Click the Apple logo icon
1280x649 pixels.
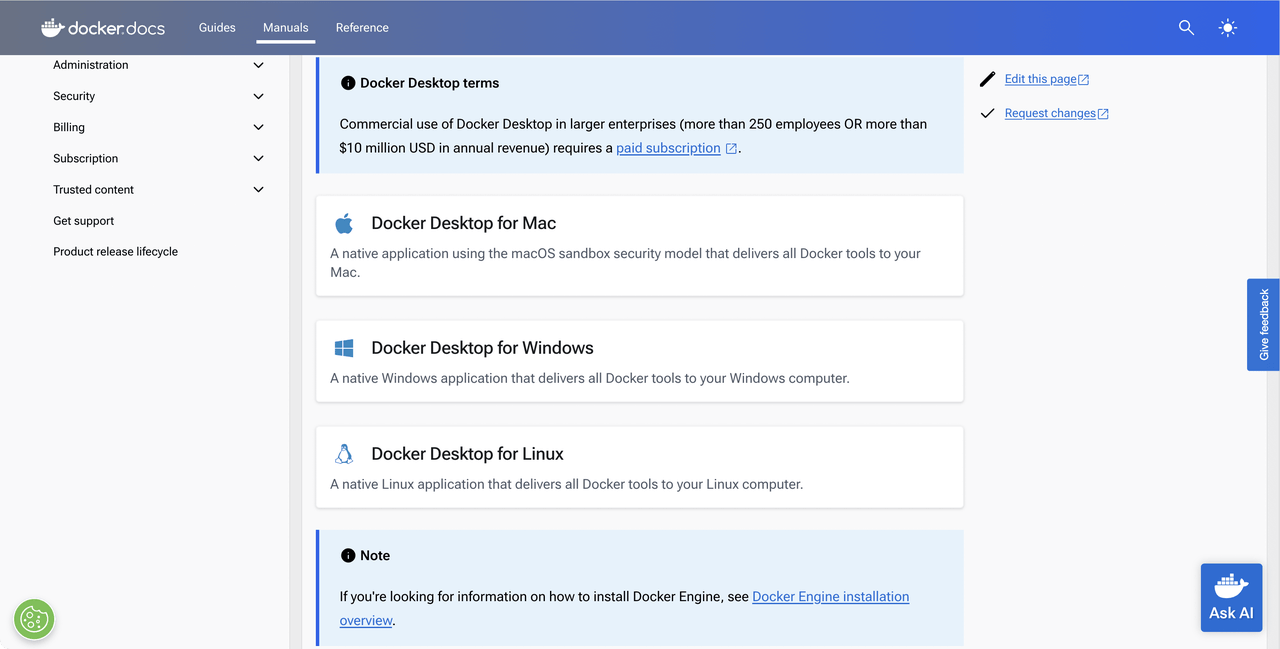tap(344, 223)
